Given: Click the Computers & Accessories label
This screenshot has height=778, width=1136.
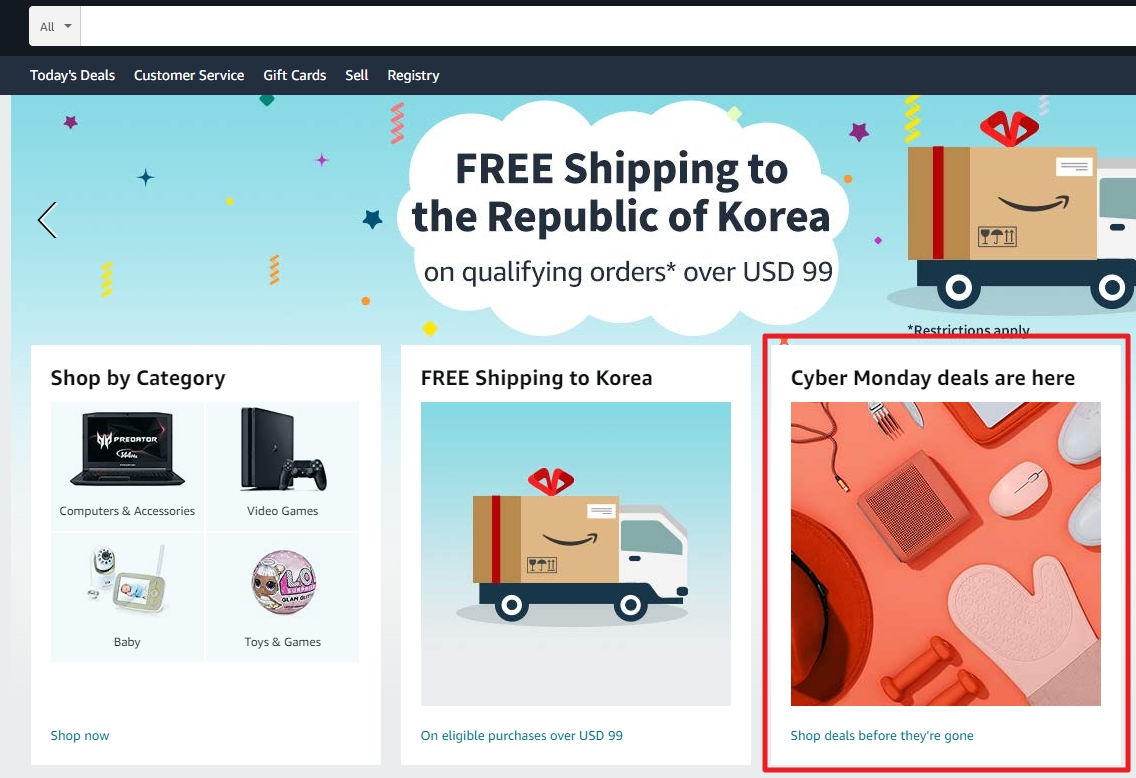Looking at the screenshot, I should click(128, 511).
